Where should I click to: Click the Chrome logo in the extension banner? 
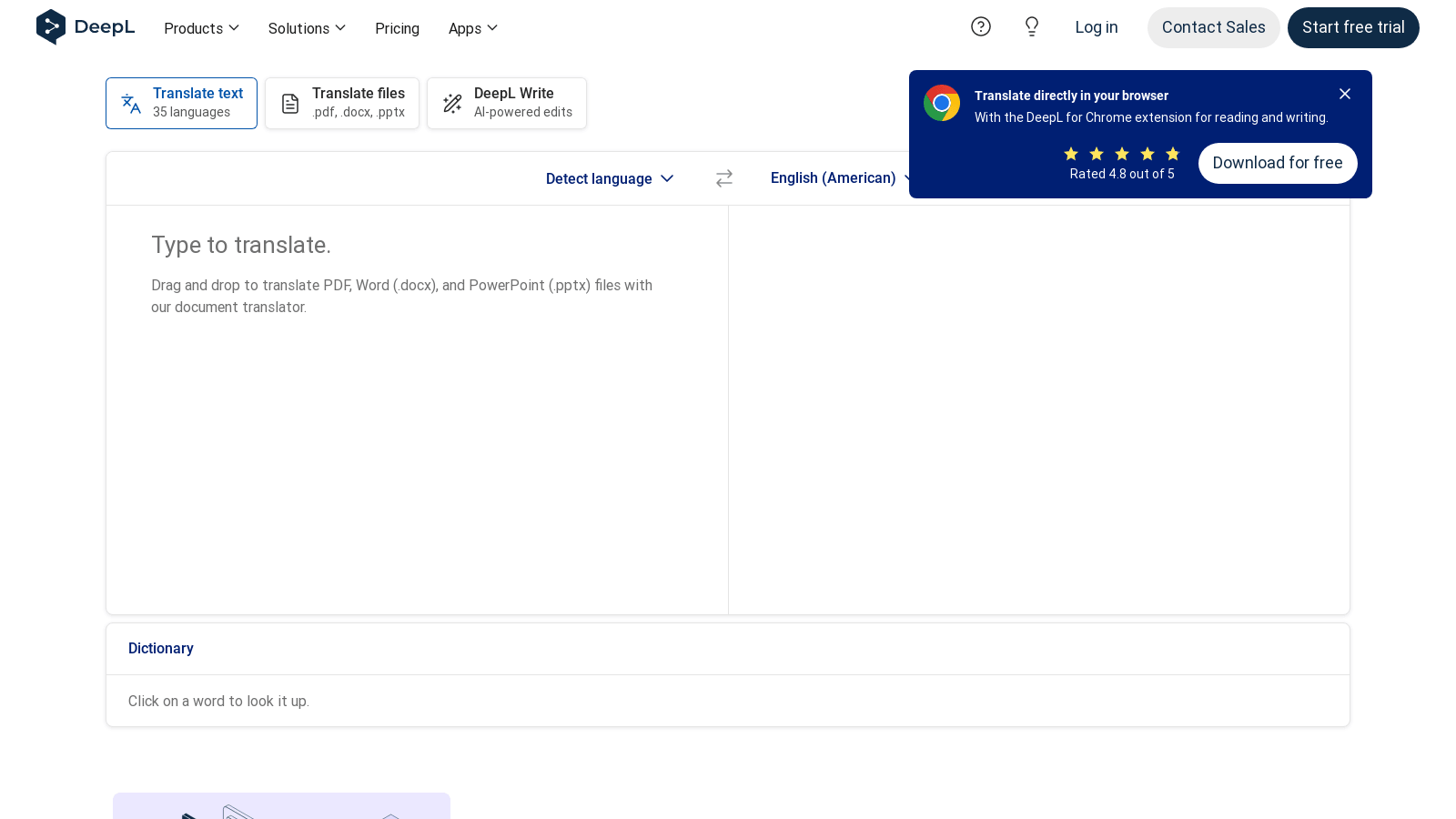tap(942, 103)
